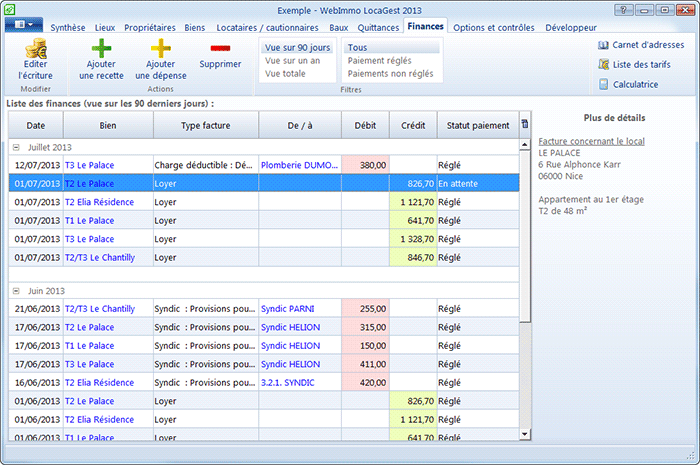Open the application menu dropdown button
This screenshot has width=700, height=465.
coord(24,25)
